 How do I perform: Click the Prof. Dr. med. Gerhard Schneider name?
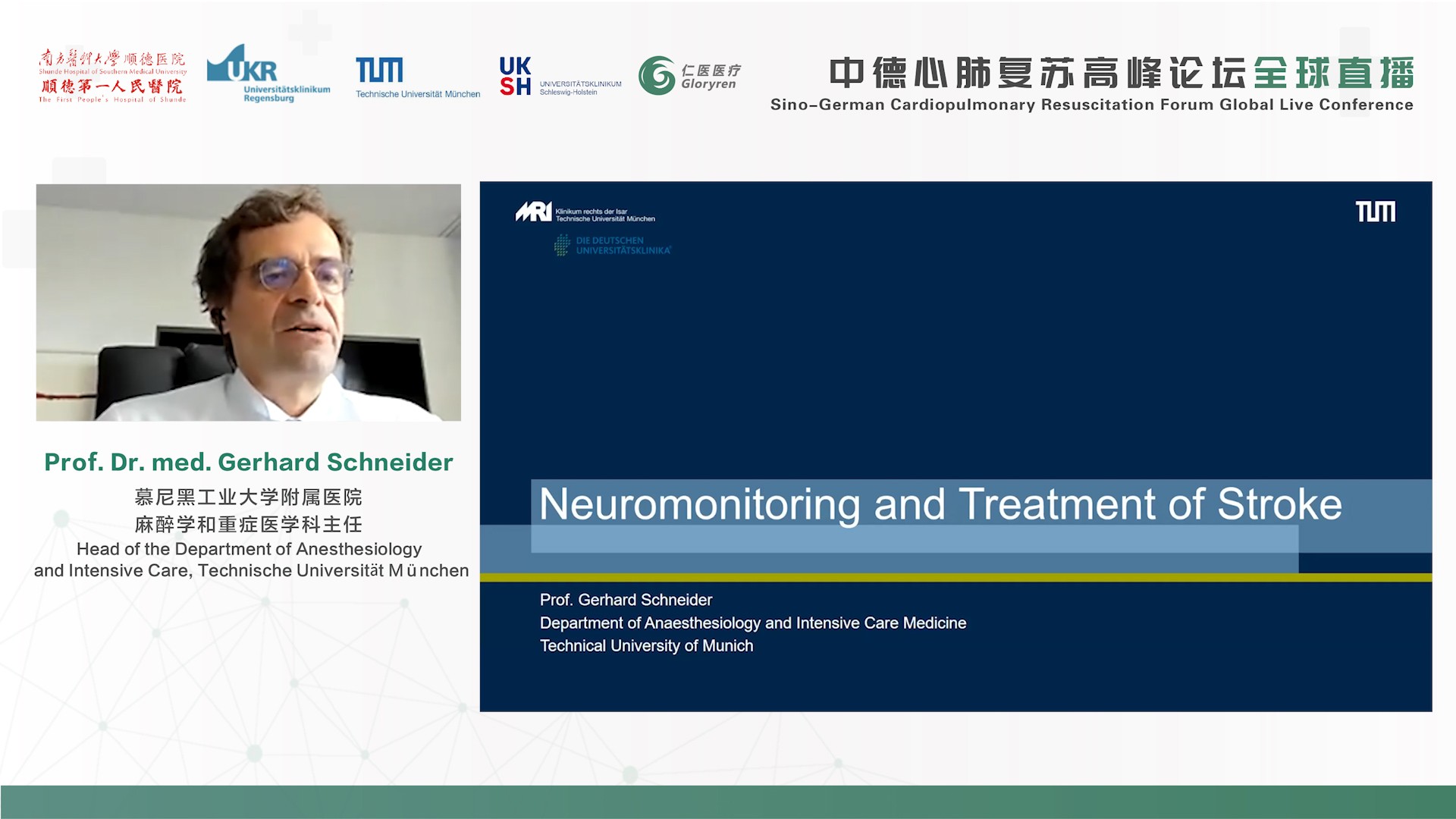(x=248, y=462)
